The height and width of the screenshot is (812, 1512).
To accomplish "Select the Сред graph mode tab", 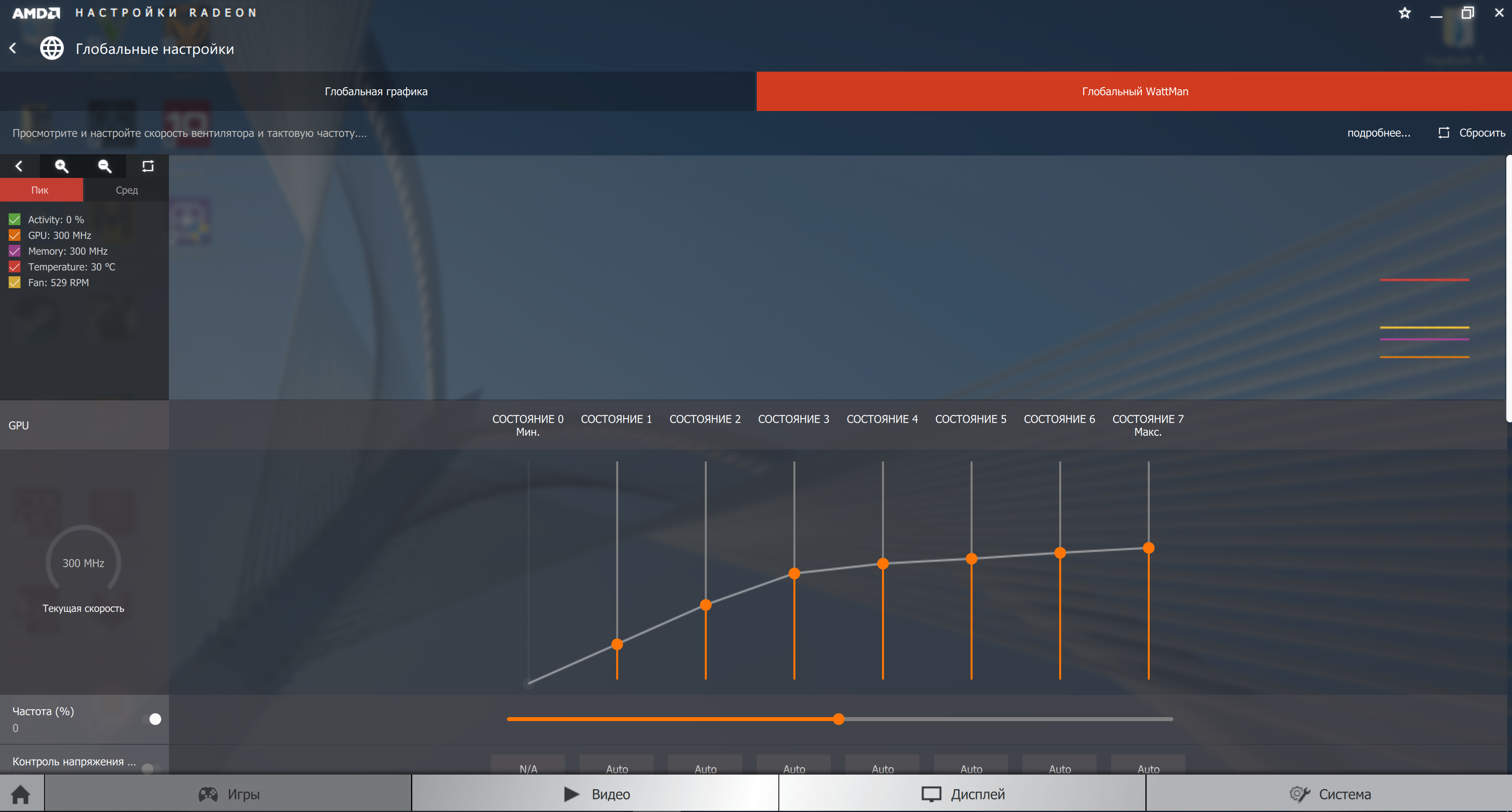I will click(x=126, y=190).
